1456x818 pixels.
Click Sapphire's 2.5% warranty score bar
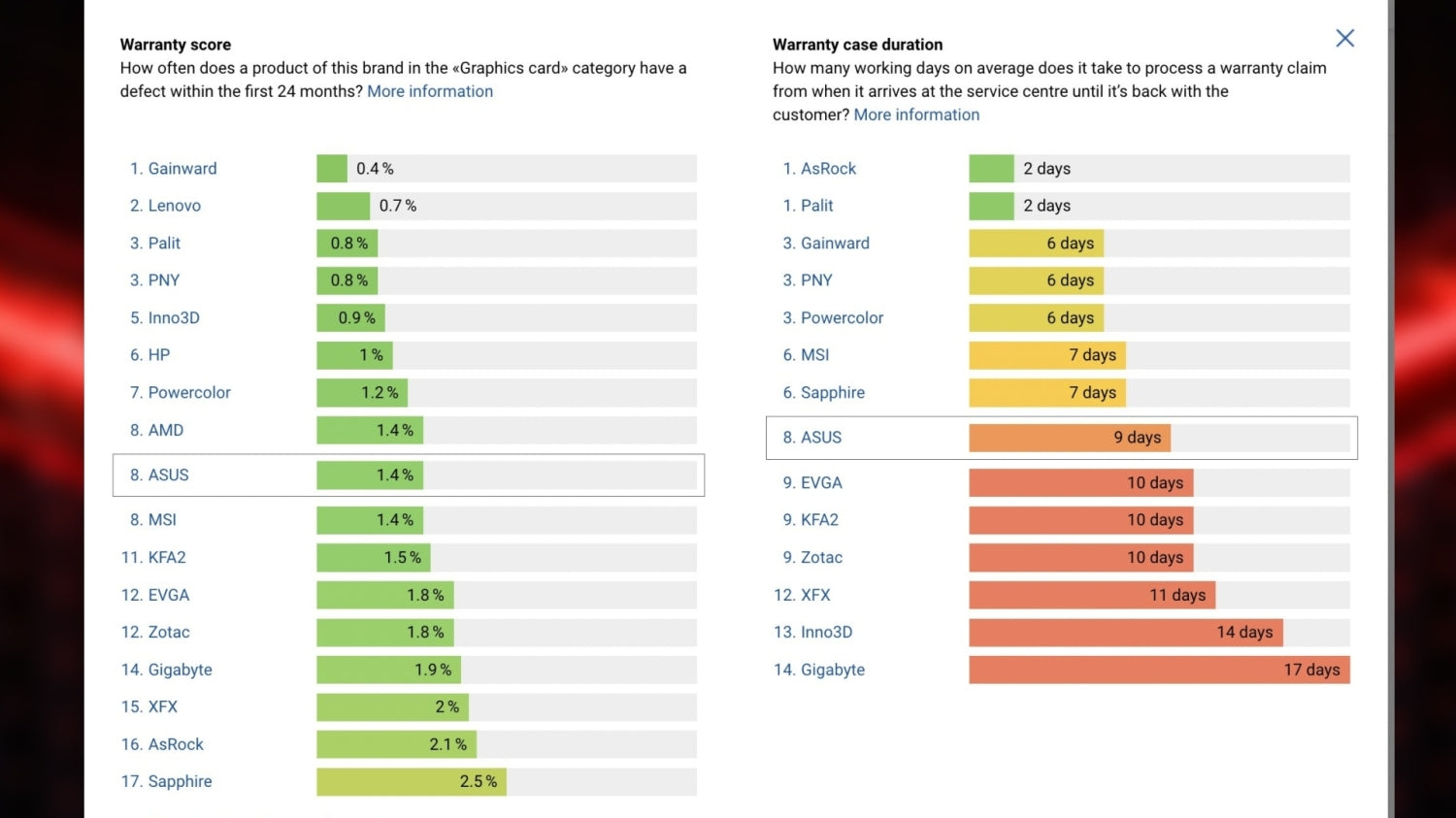(x=411, y=782)
